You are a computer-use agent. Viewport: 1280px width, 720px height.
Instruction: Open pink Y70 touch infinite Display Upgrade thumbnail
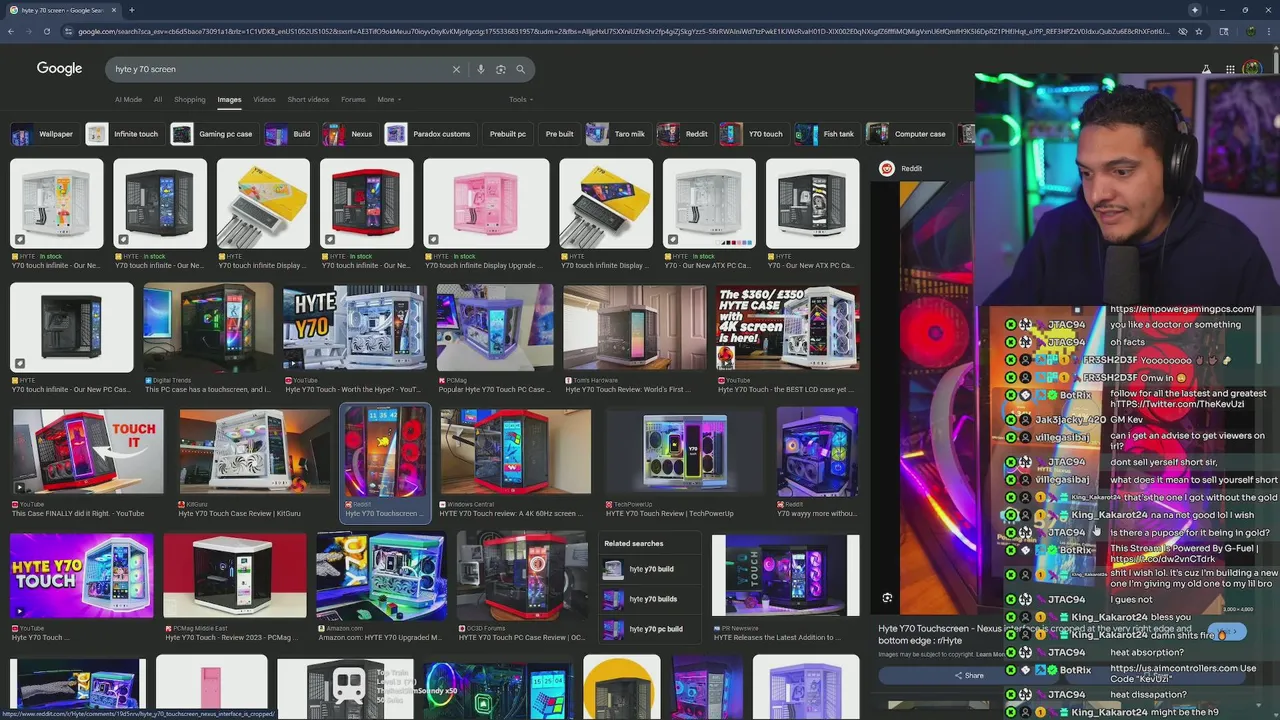[x=486, y=204]
